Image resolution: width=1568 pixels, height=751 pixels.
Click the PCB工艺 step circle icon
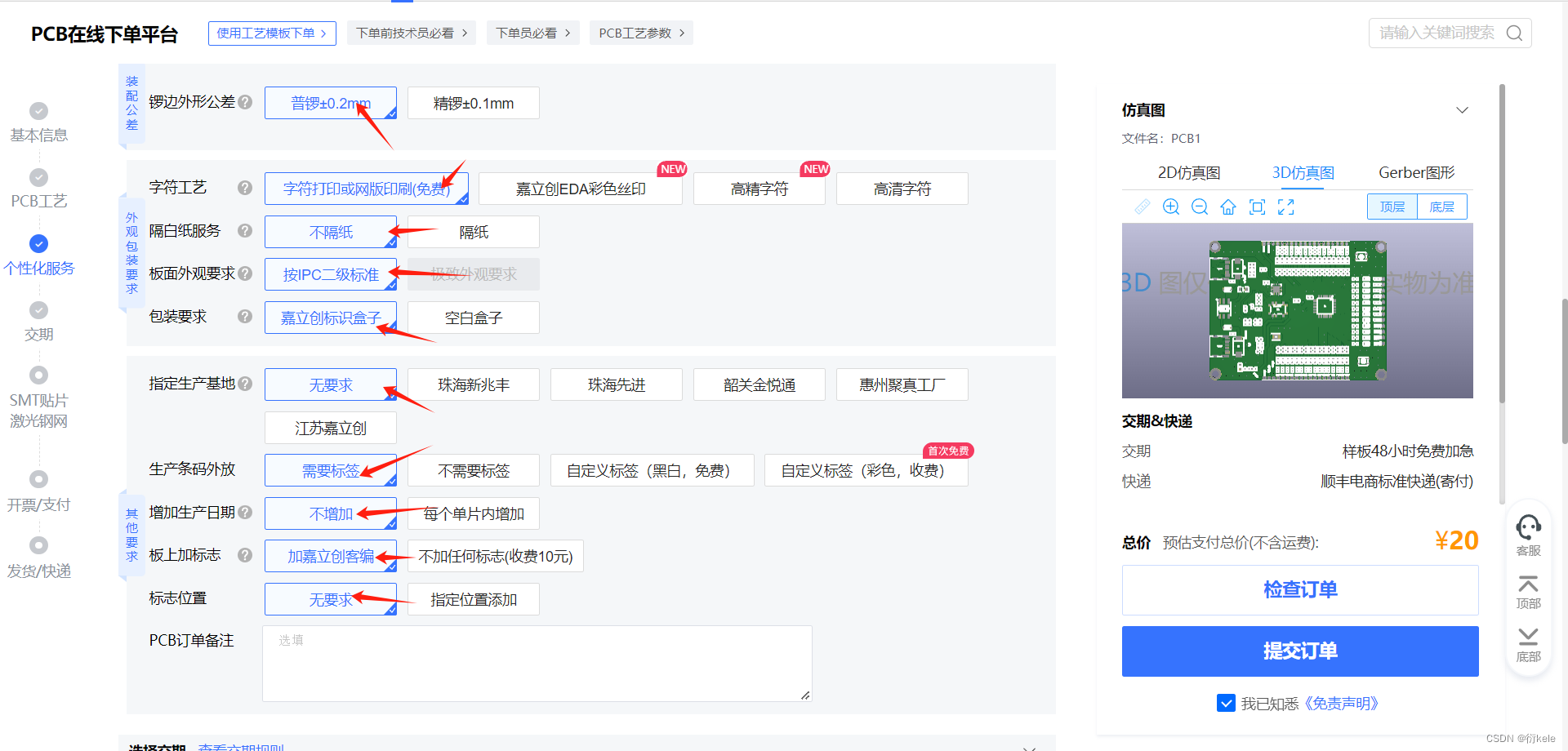coord(38,177)
